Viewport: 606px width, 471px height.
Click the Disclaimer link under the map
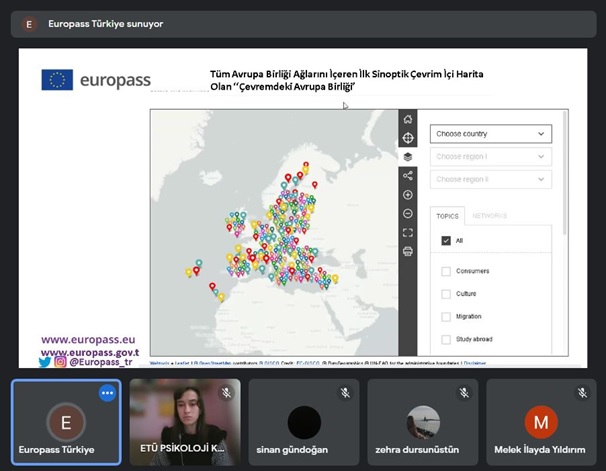475,363
